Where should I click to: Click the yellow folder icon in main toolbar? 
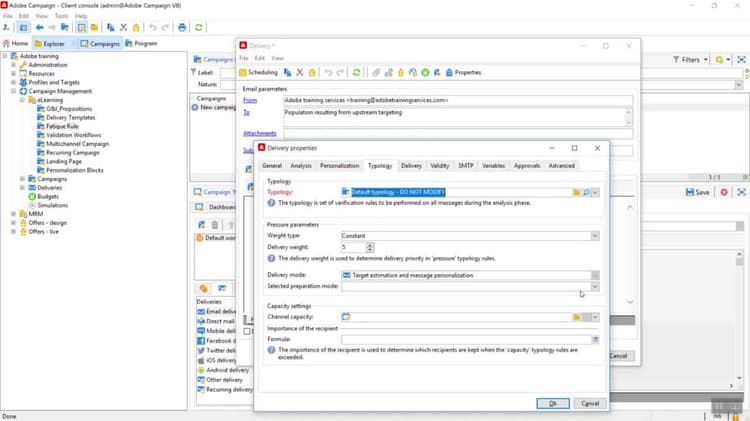coord(94,28)
